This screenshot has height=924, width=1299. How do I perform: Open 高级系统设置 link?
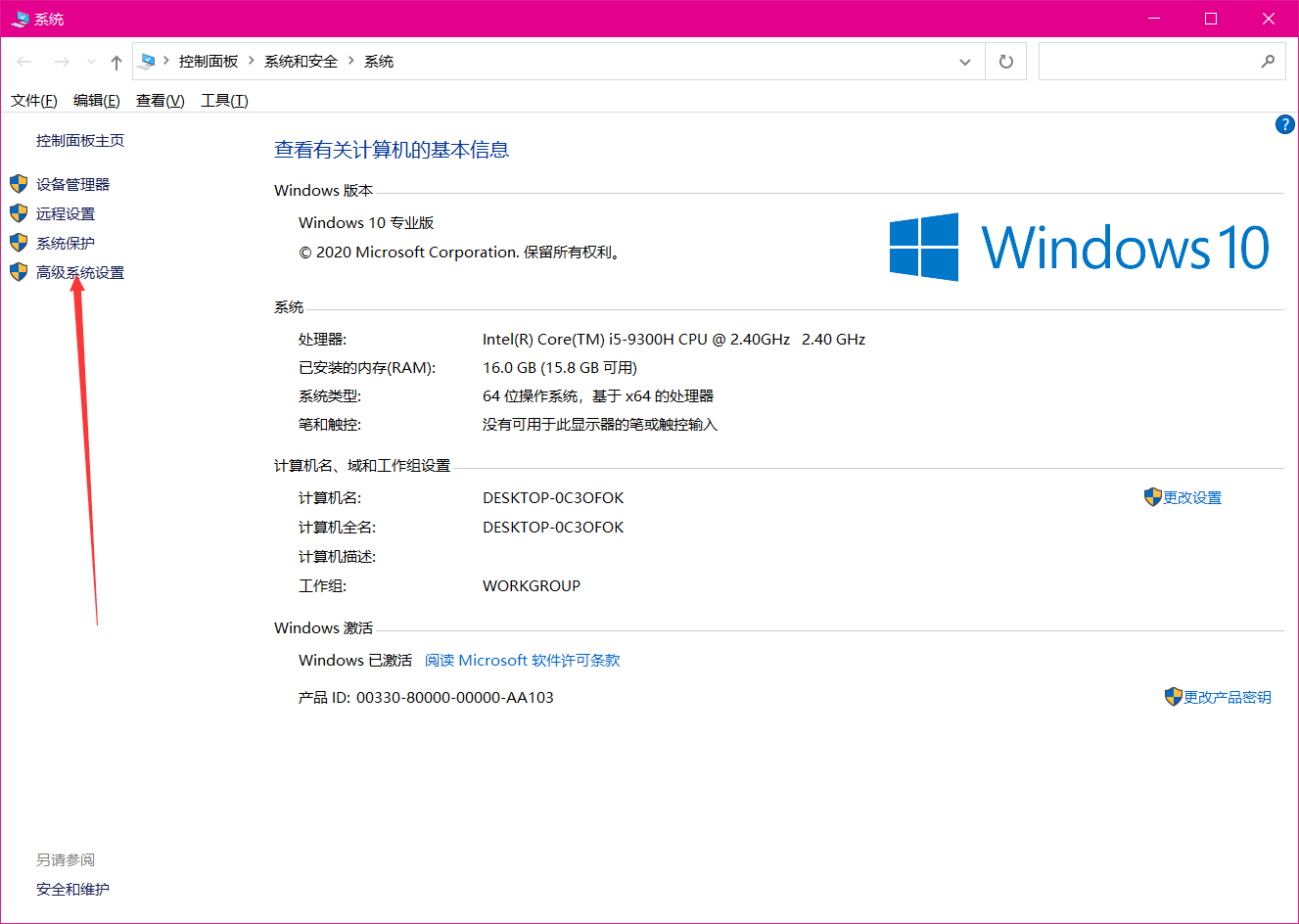pos(80,272)
